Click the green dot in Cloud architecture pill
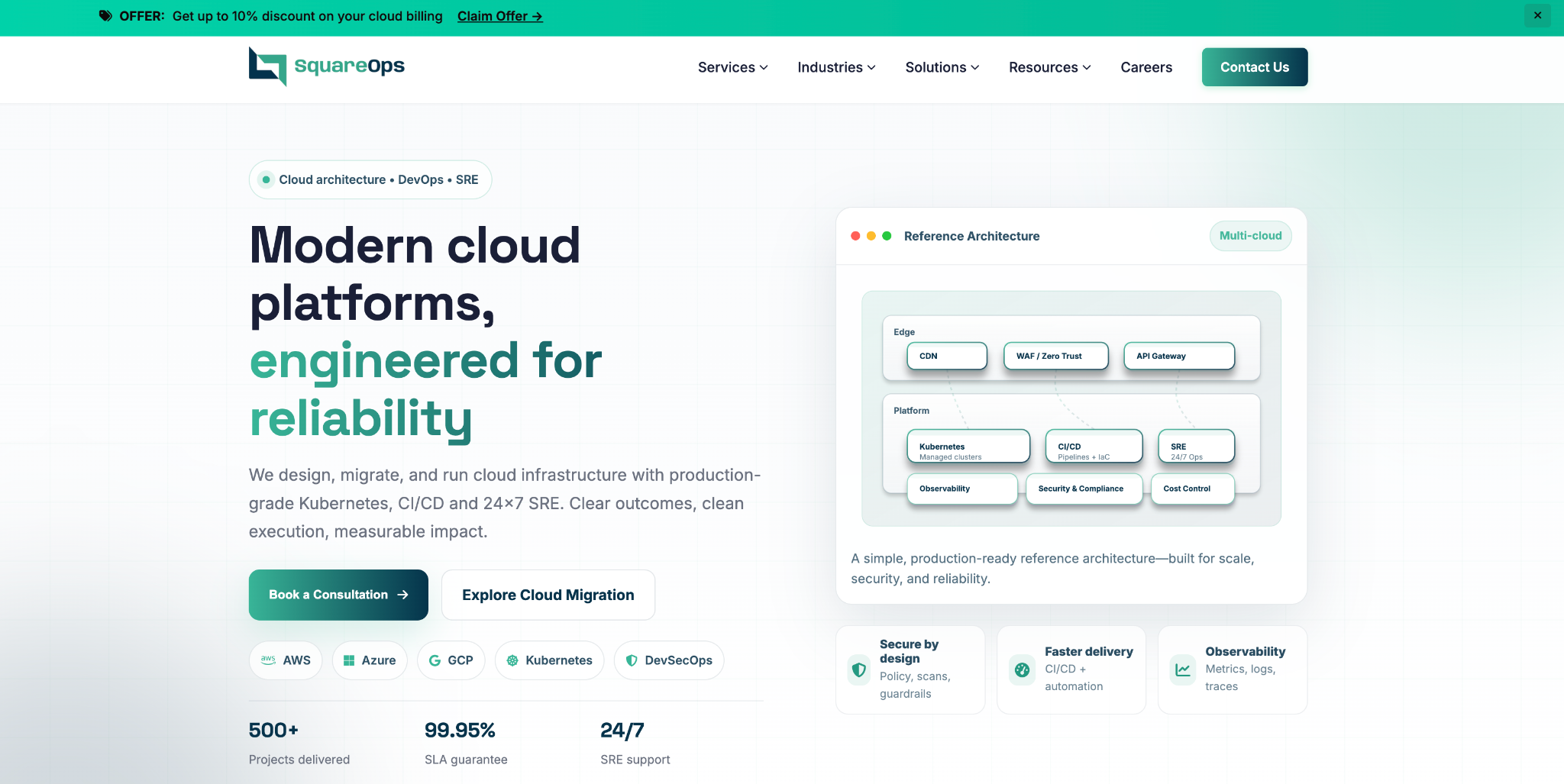The height and width of the screenshot is (784, 1564). tap(266, 179)
